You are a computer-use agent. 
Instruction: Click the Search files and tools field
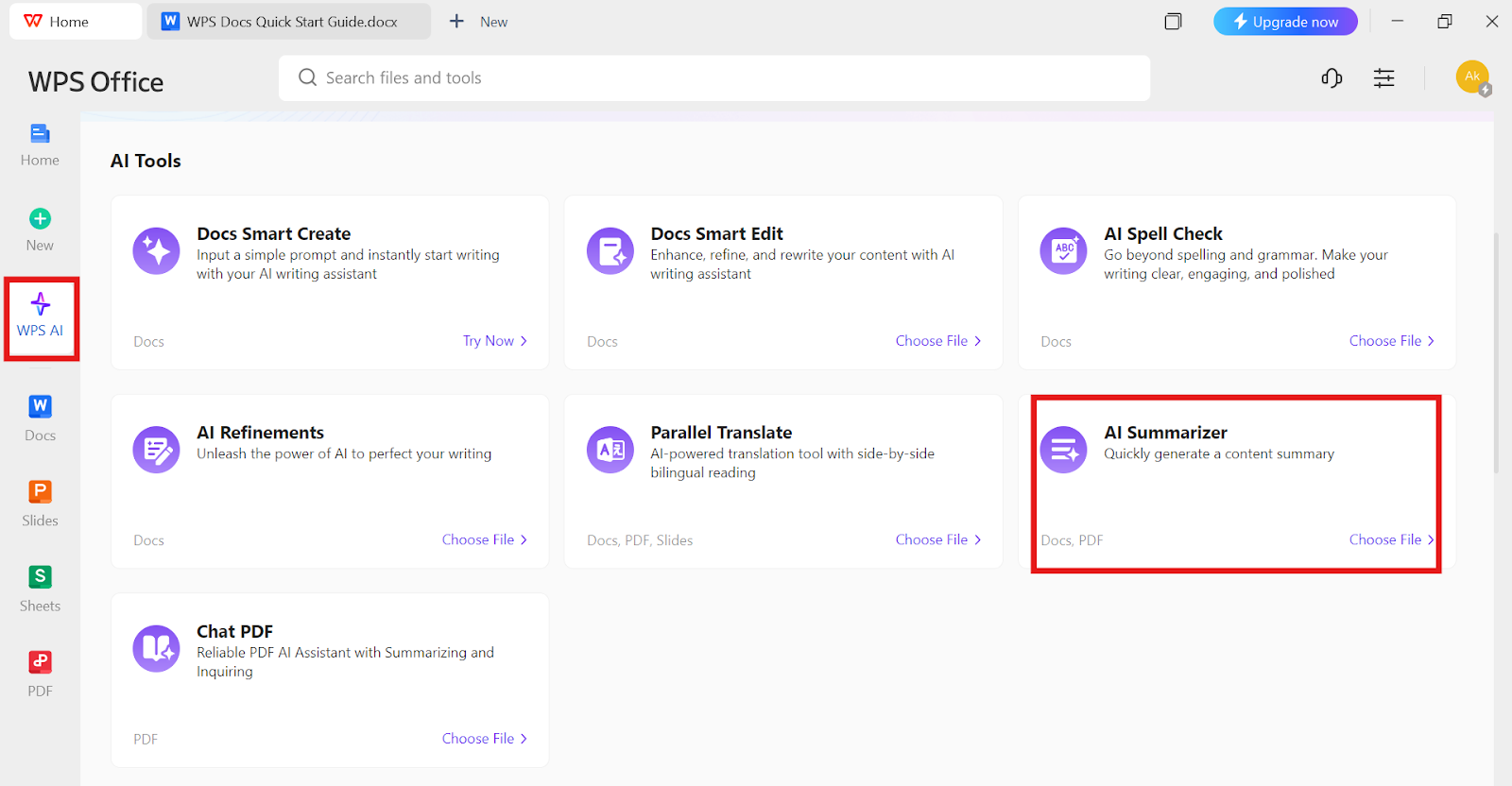pos(714,77)
